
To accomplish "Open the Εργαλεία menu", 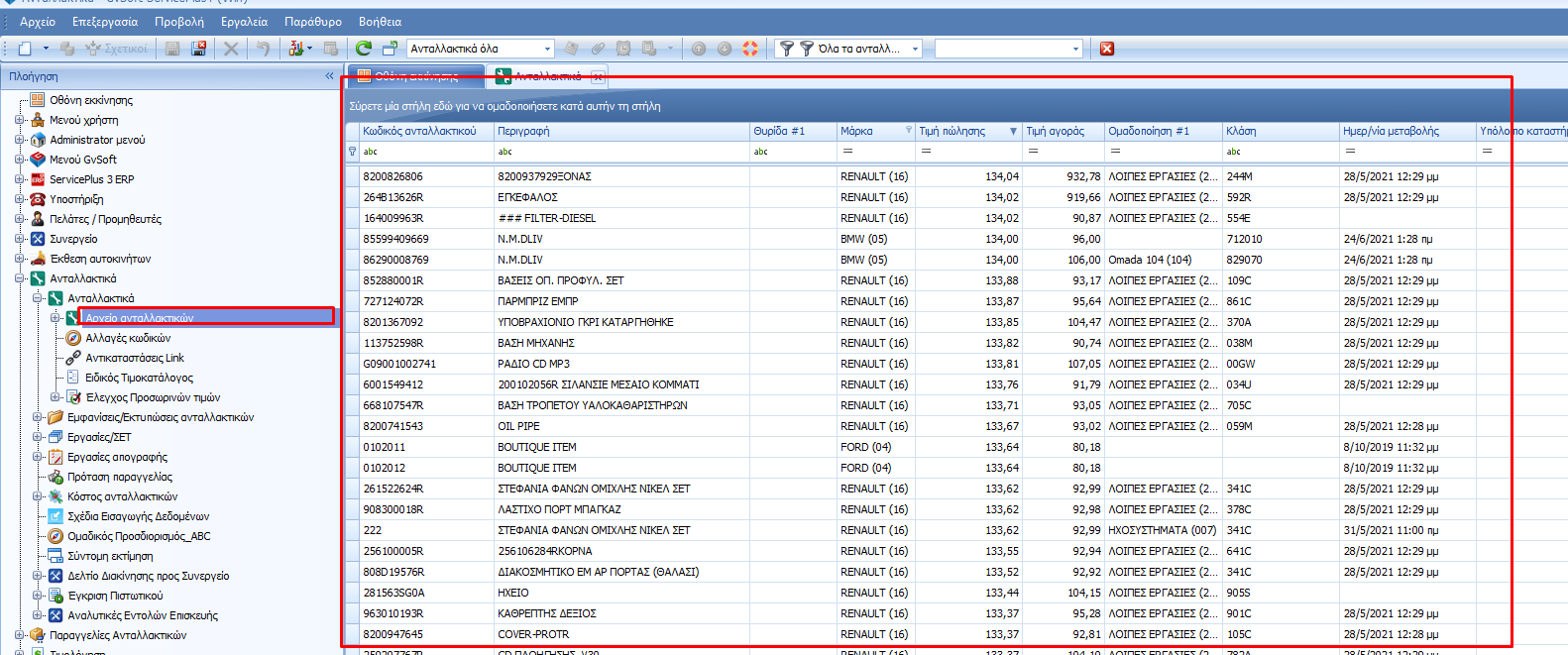I will tap(244, 22).
